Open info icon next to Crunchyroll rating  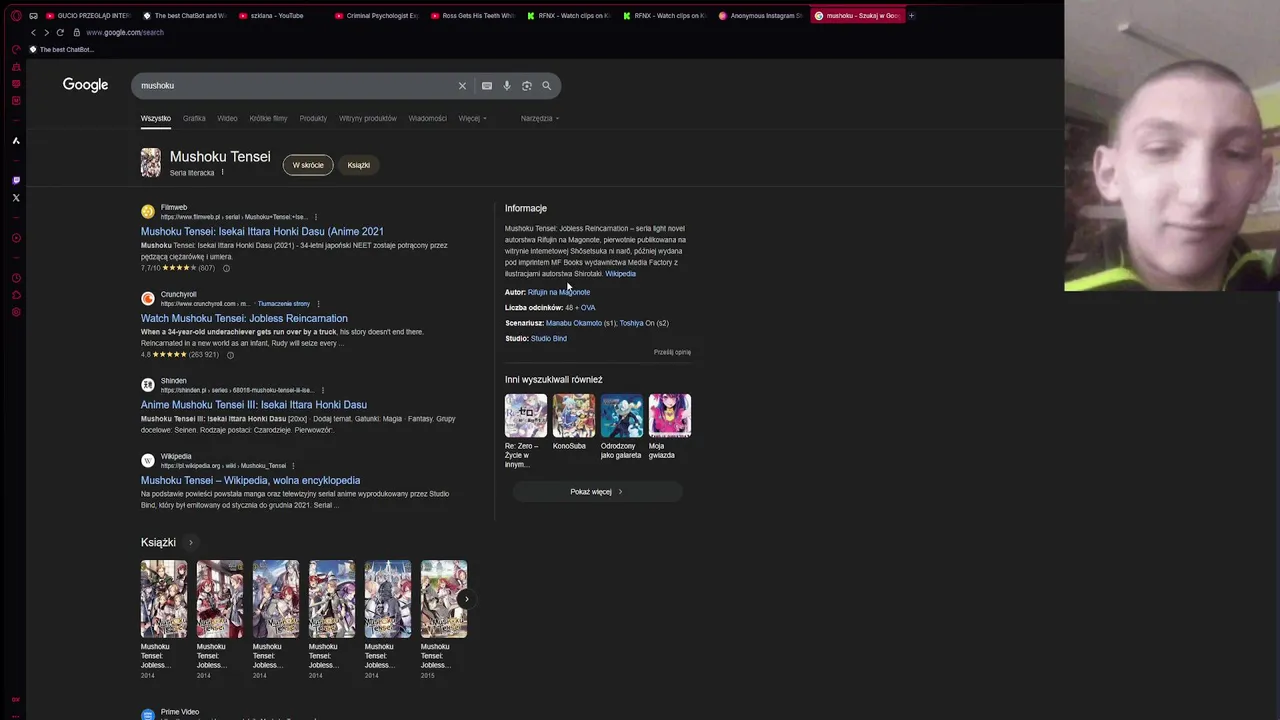click(x=230, y=355)
